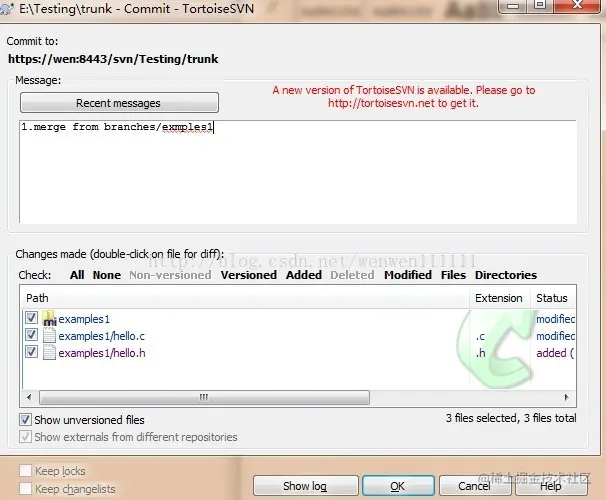Click the TortoiseSVN title bar icon
Viewport: 606px width, 500px height.
[6, 8]
